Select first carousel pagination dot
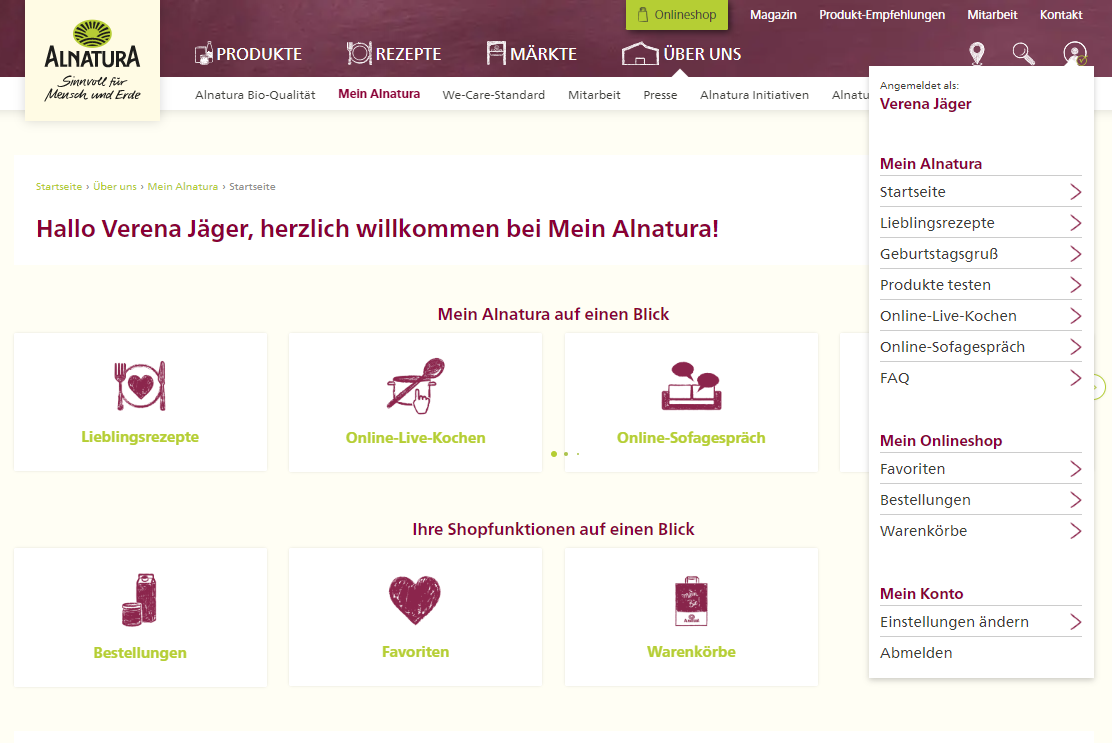 [554, 454]
